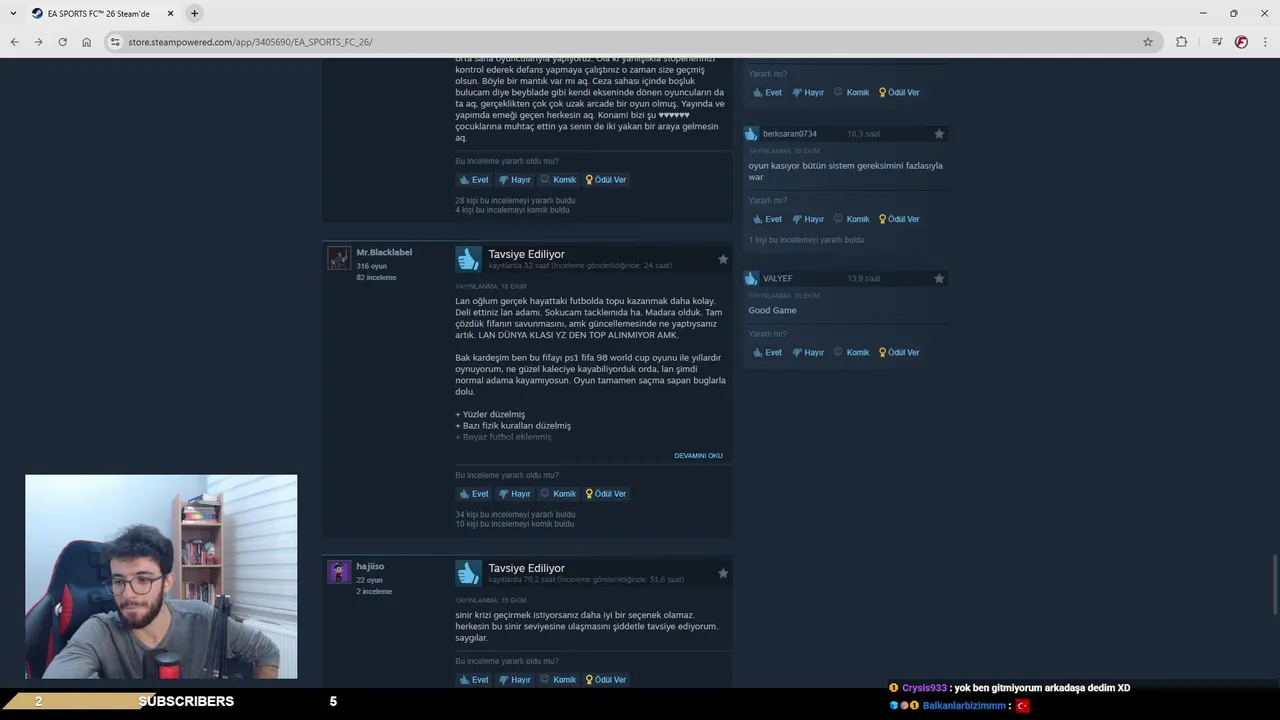Open hajiiso's 'Tavsiye Ediliyor' review title
The image size is (1280, 720).
(526, 569)
